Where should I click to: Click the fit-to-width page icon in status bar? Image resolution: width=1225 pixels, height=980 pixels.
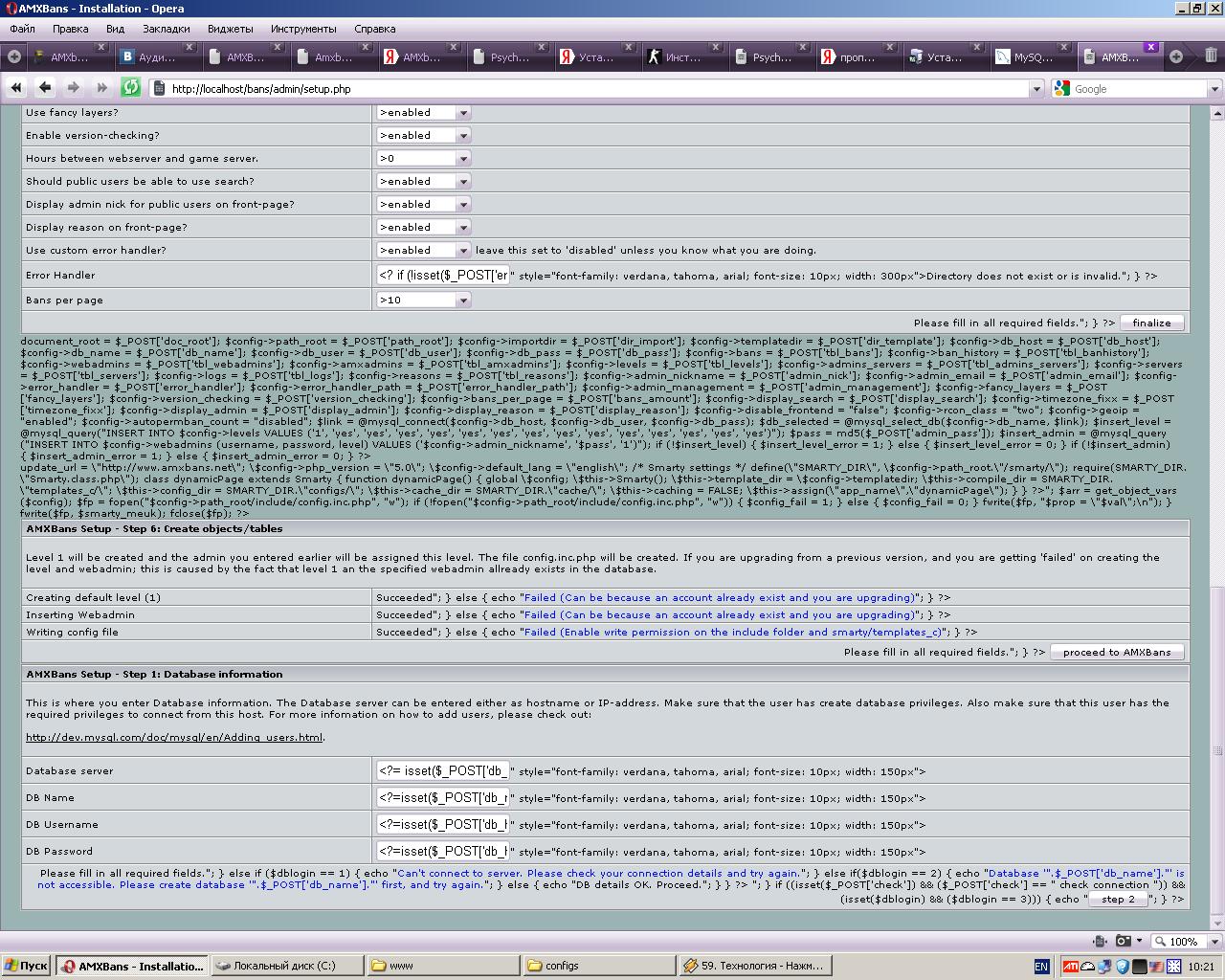pyautogui.click(x=1101, y=941)
